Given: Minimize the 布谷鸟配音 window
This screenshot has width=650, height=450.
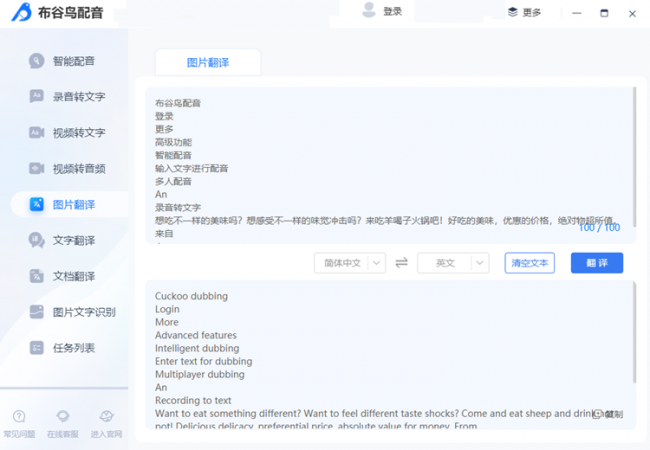Looking at the screenshot, I should (x=576, y=13).
